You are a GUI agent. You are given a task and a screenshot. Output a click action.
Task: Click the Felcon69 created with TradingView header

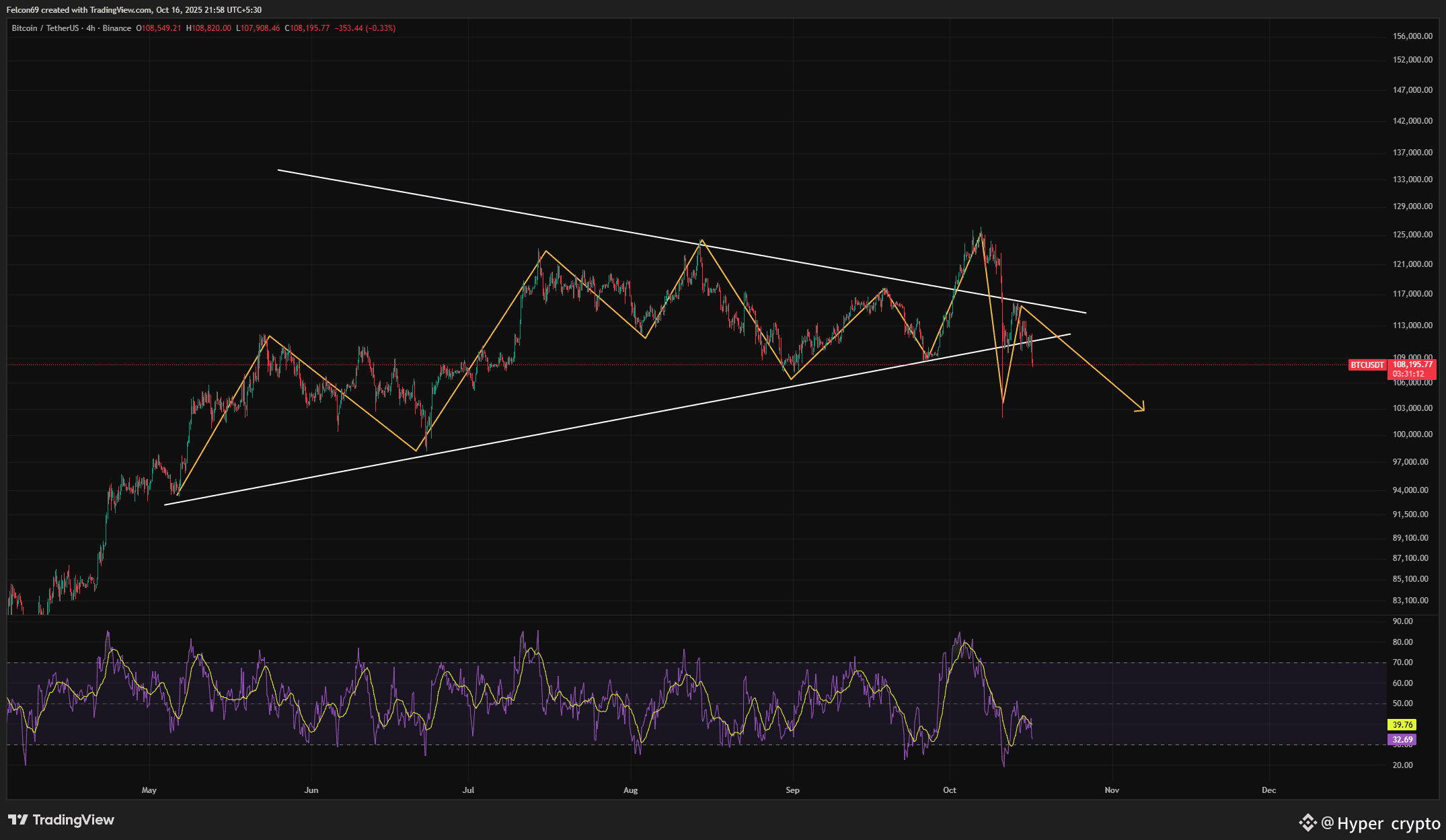134,10
